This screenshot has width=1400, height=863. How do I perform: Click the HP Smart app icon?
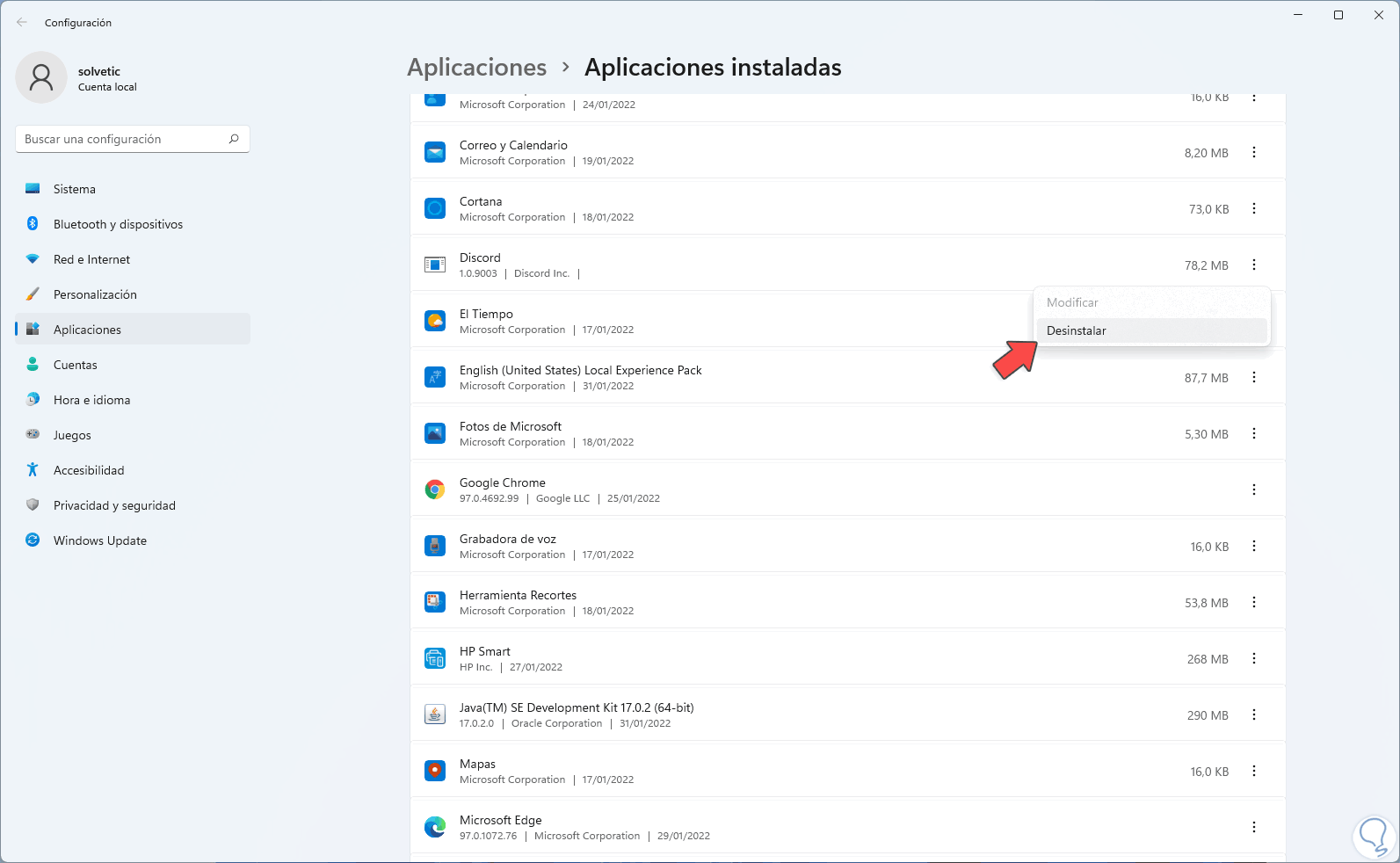coord(435,659)
